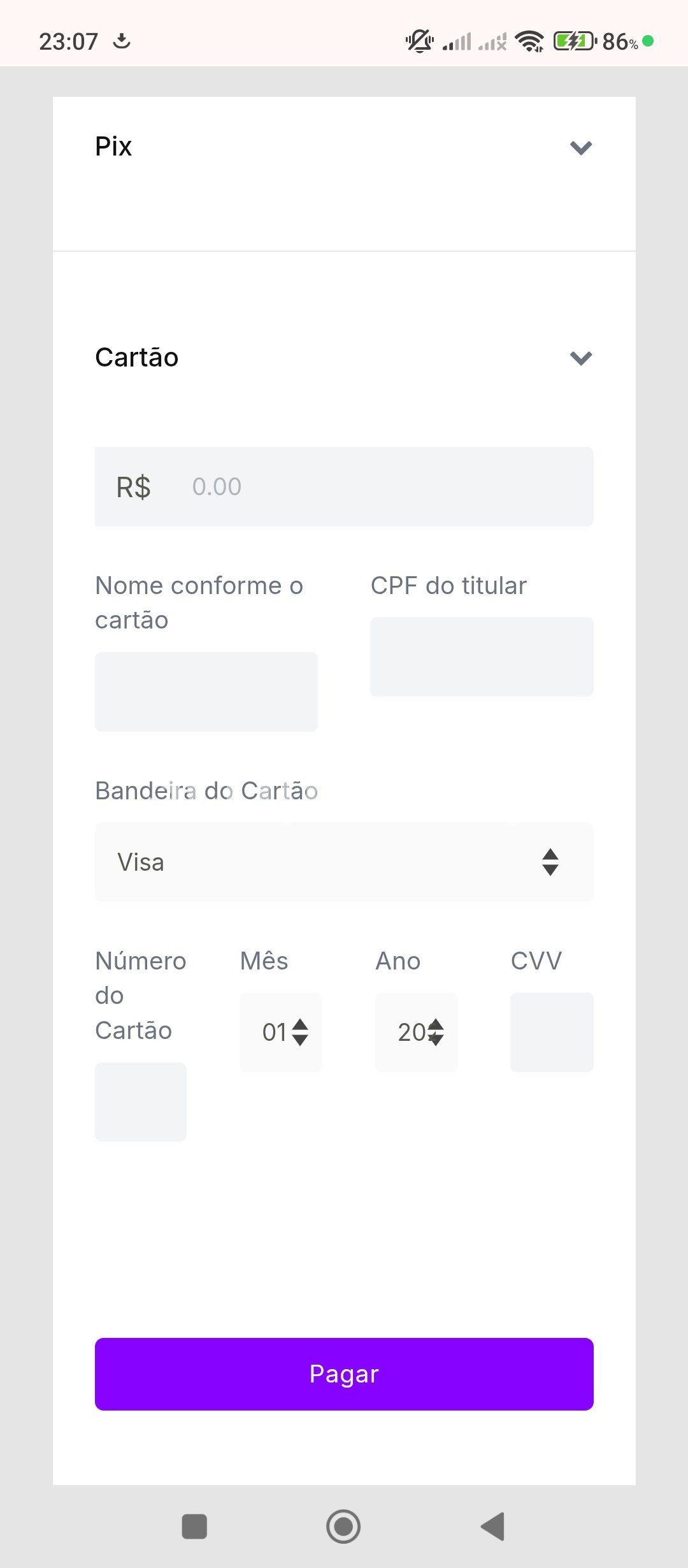Image resolution: width=688 pixels, height=1568 pixels.
Task: Tap the download icon in status bar
Action: pos(122,41)
